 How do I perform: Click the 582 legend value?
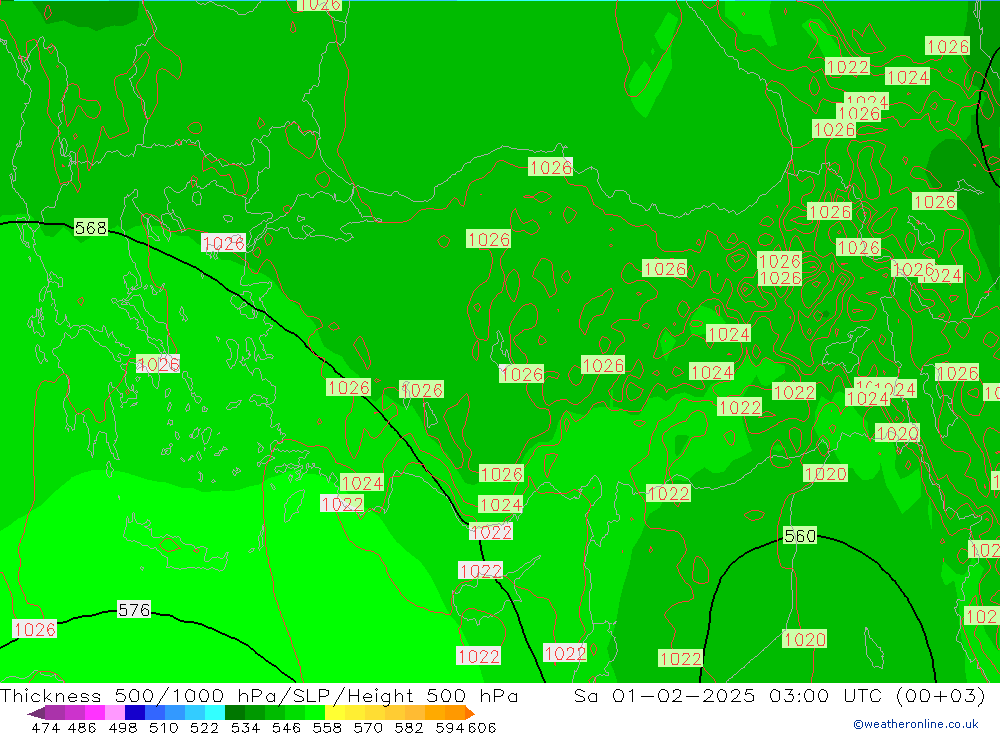tap(408, 727)
